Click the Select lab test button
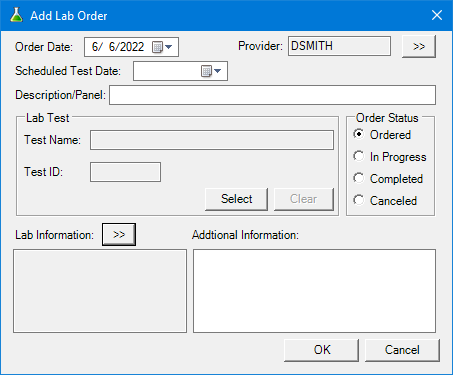The image size is (453, 375). (236, 199)
